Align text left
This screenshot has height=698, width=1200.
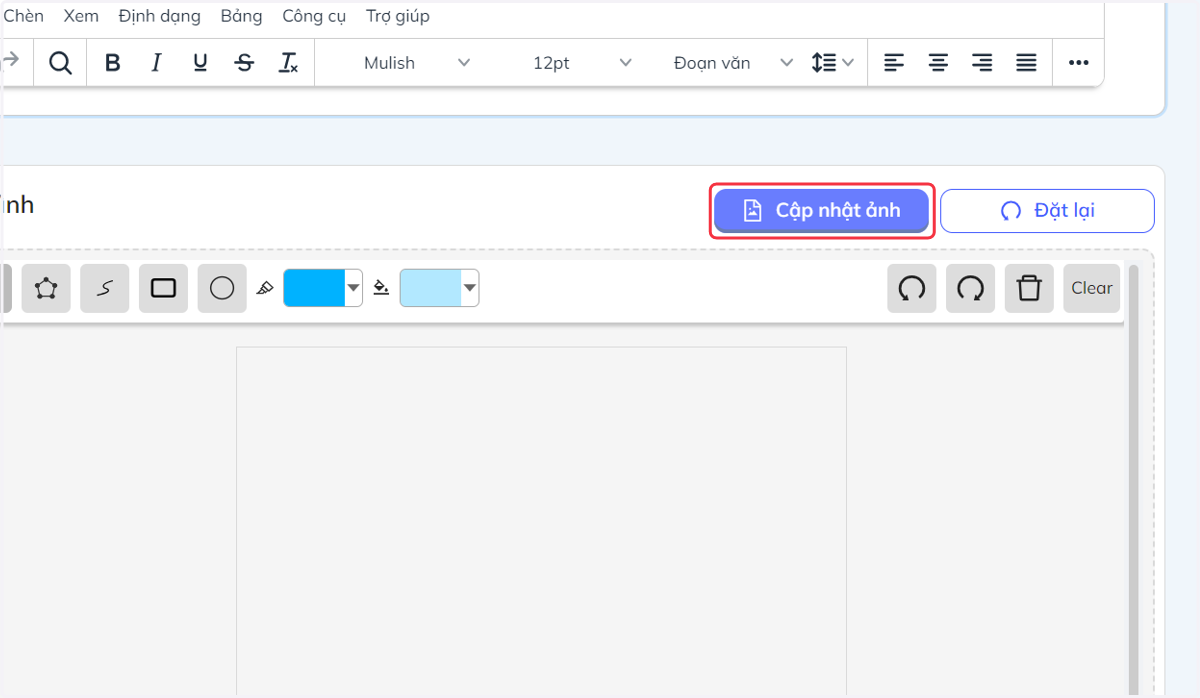(894, 63)
